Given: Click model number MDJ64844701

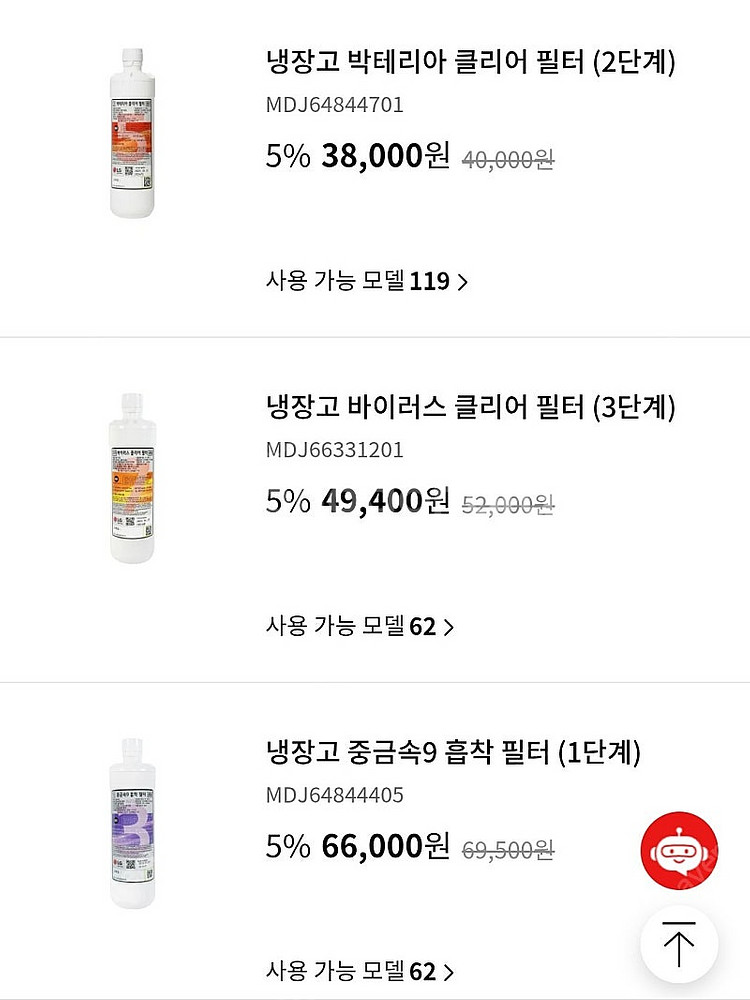Looking at the screenshot, I should pos(335,105).
